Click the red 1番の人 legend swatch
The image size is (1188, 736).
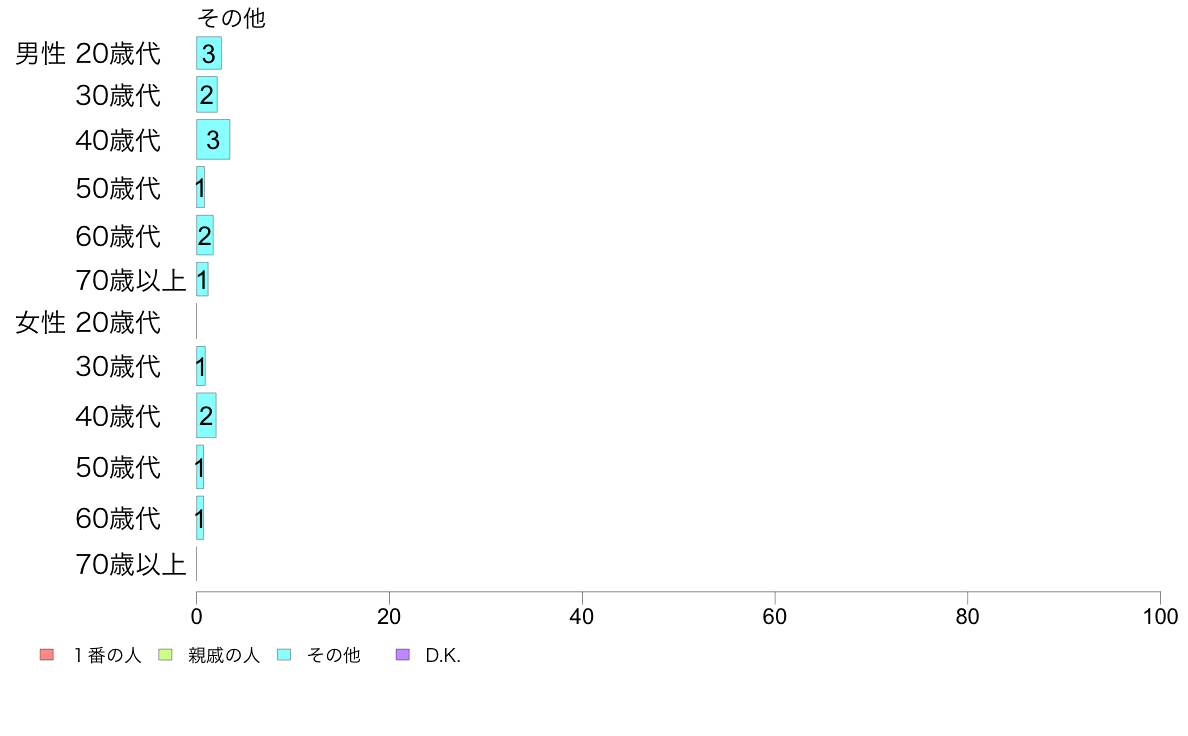pos(47,655)
